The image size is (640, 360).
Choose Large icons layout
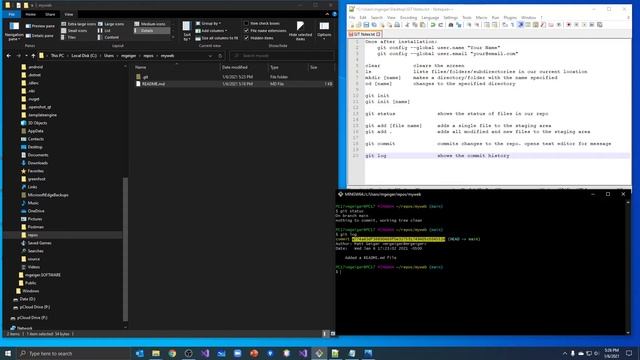pyautogui.click(x=111, y=24)
